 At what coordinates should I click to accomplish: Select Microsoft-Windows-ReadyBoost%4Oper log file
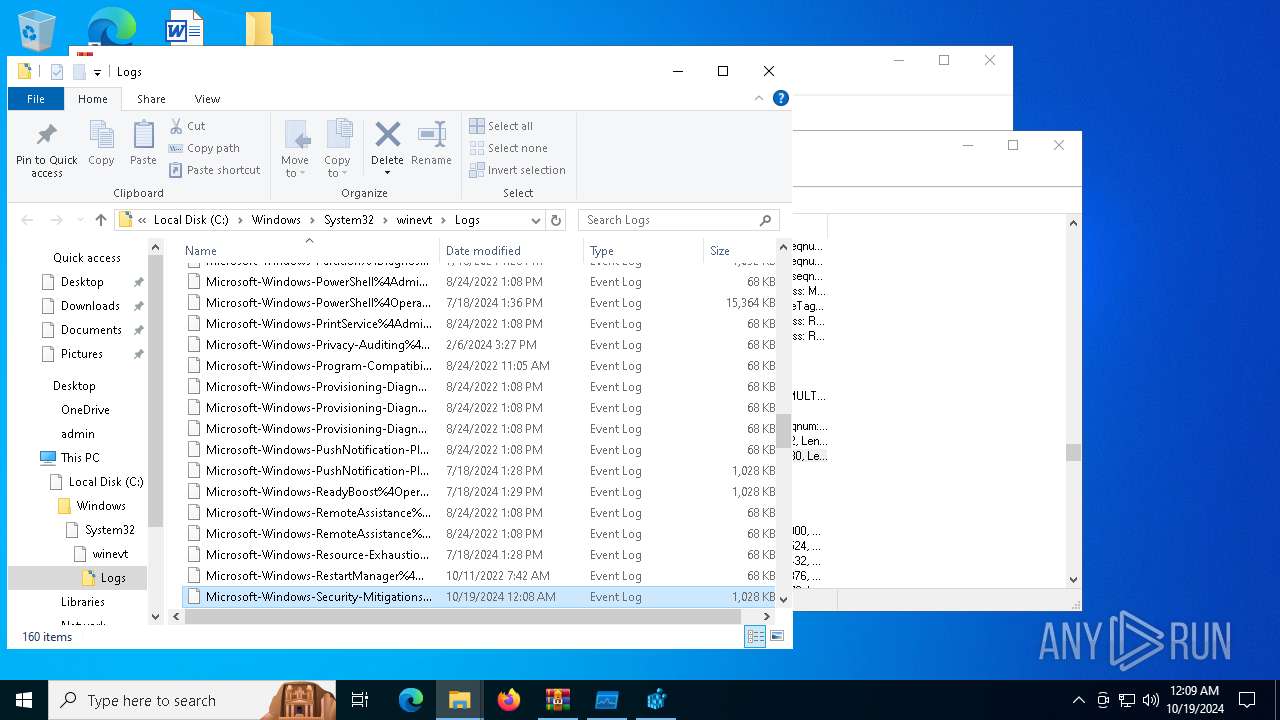pos(480,492)
